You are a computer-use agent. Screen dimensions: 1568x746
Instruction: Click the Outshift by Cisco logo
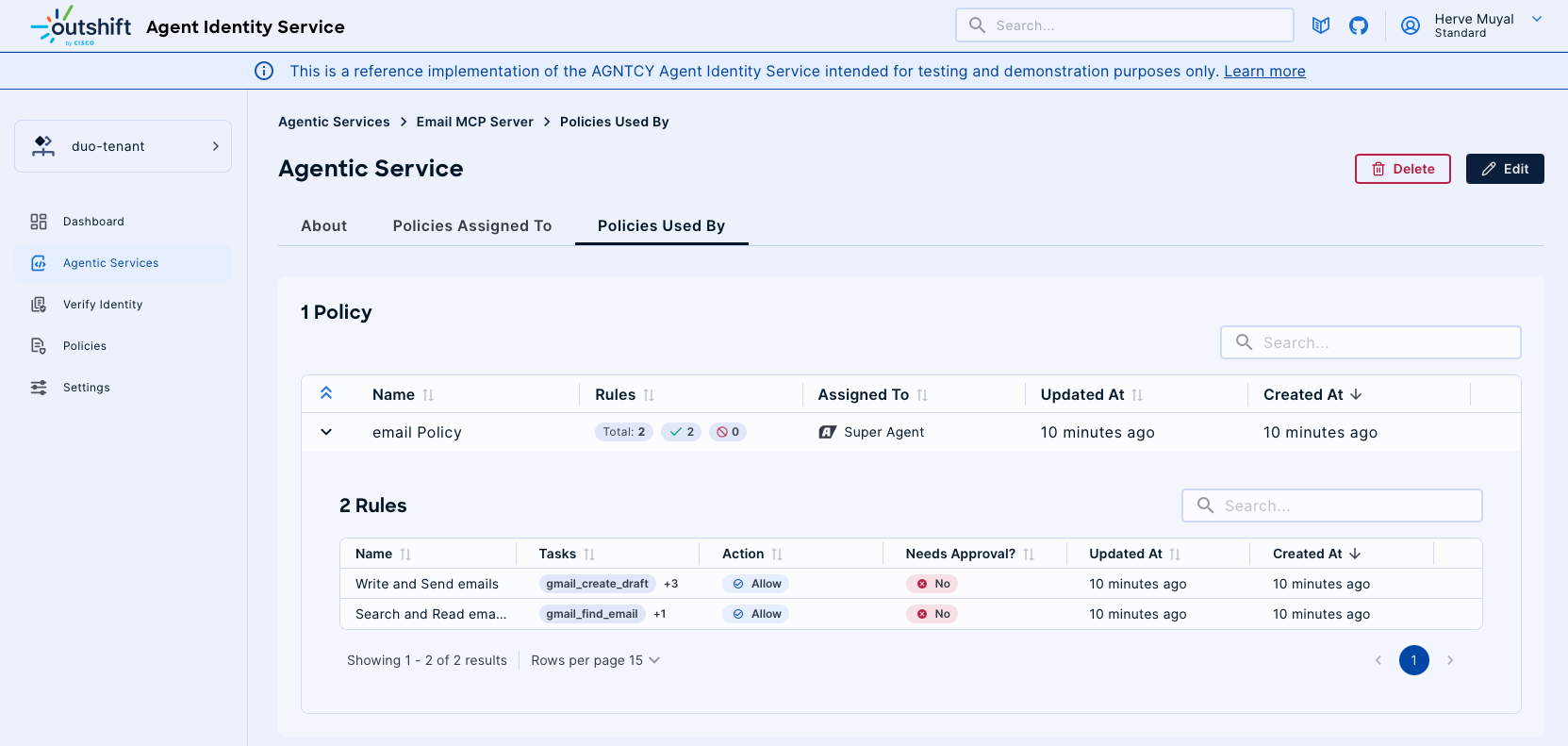tap(81, 25)
